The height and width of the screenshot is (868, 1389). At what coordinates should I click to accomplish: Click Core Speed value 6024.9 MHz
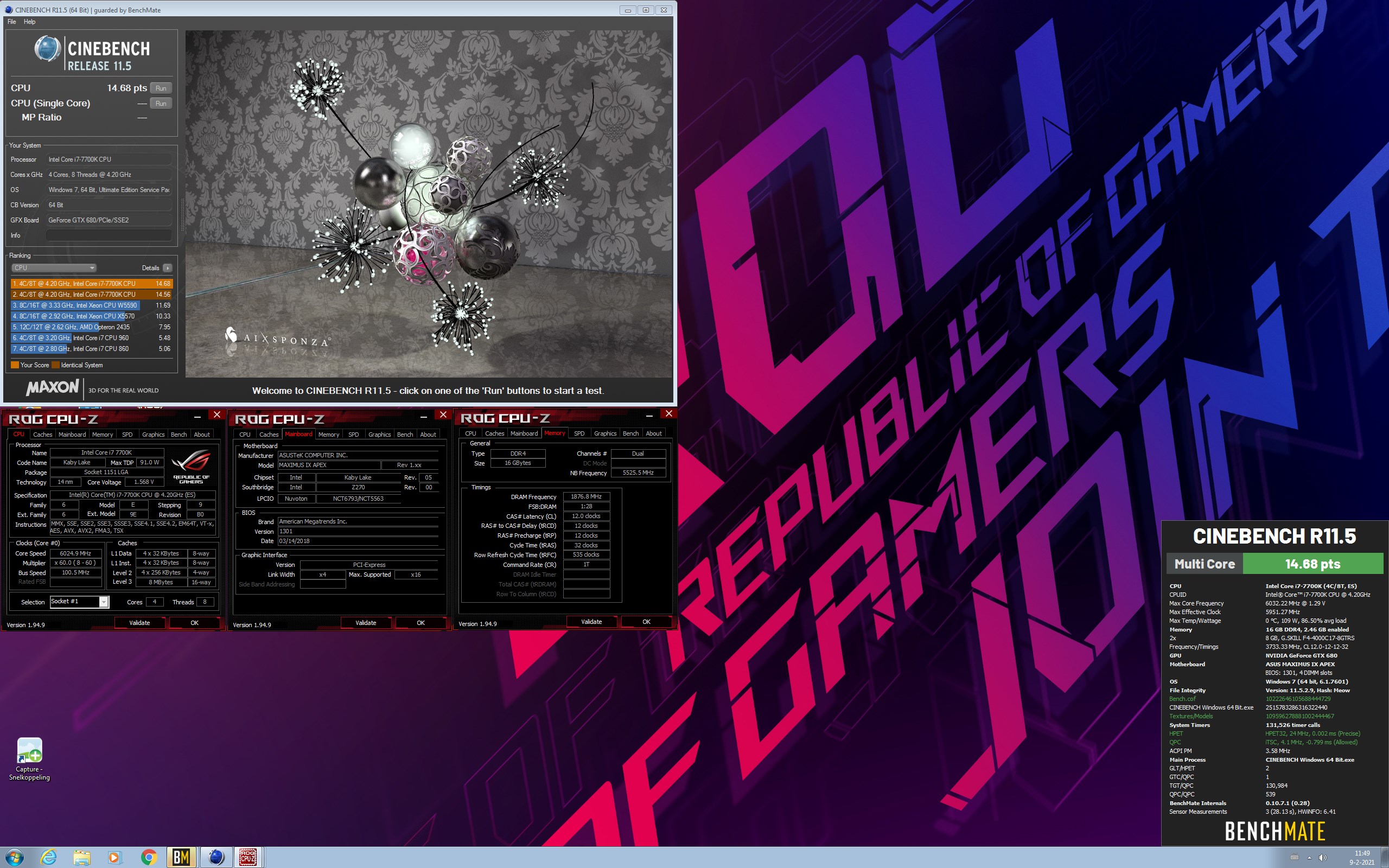(75, 553)
